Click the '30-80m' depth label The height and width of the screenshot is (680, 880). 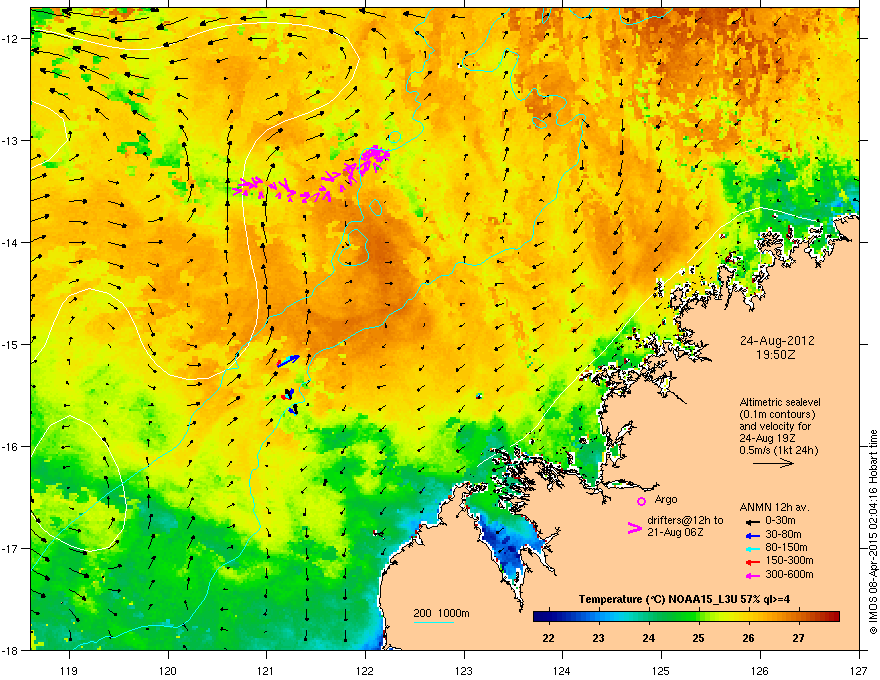pos(783,535)
